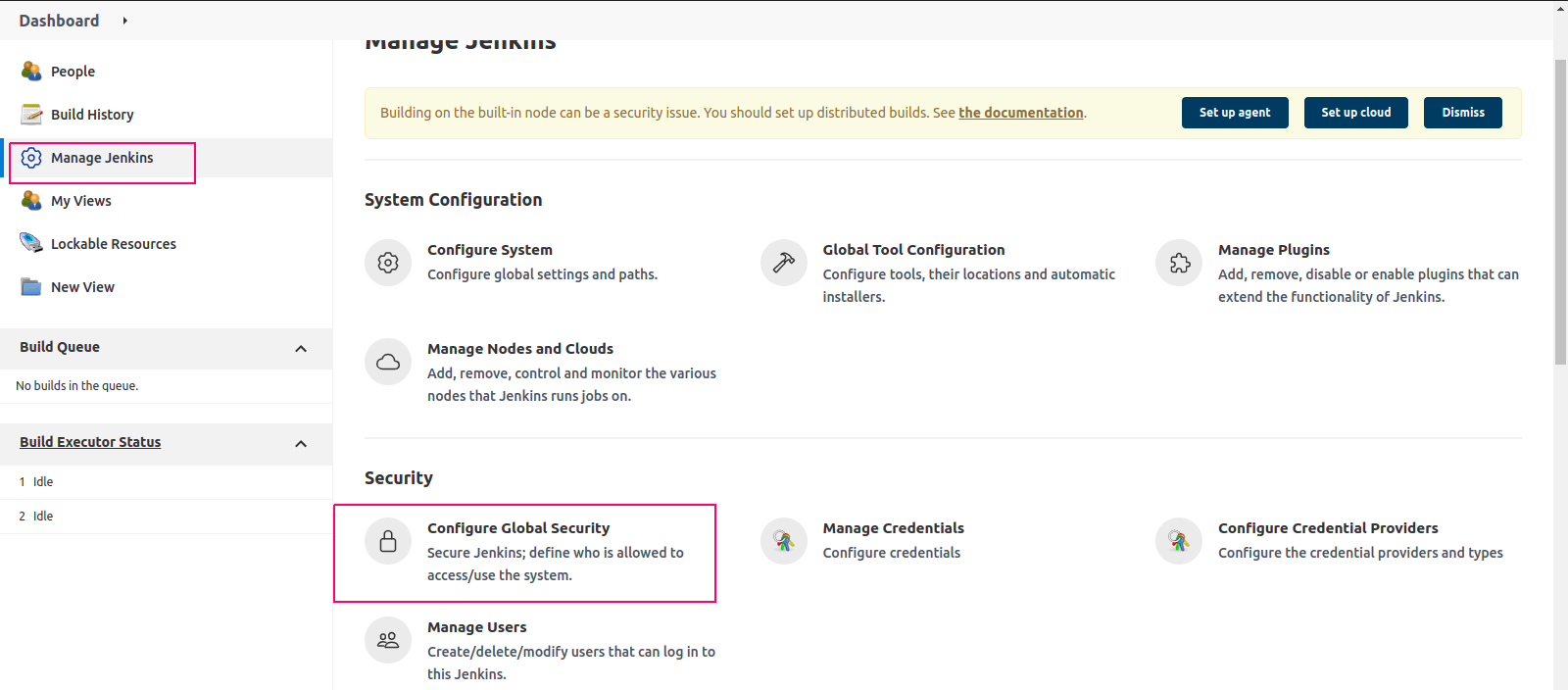The width and height of the screenshot is (1568, 690).
Task: Open Configure Credential Providers
Action: 1328,528
